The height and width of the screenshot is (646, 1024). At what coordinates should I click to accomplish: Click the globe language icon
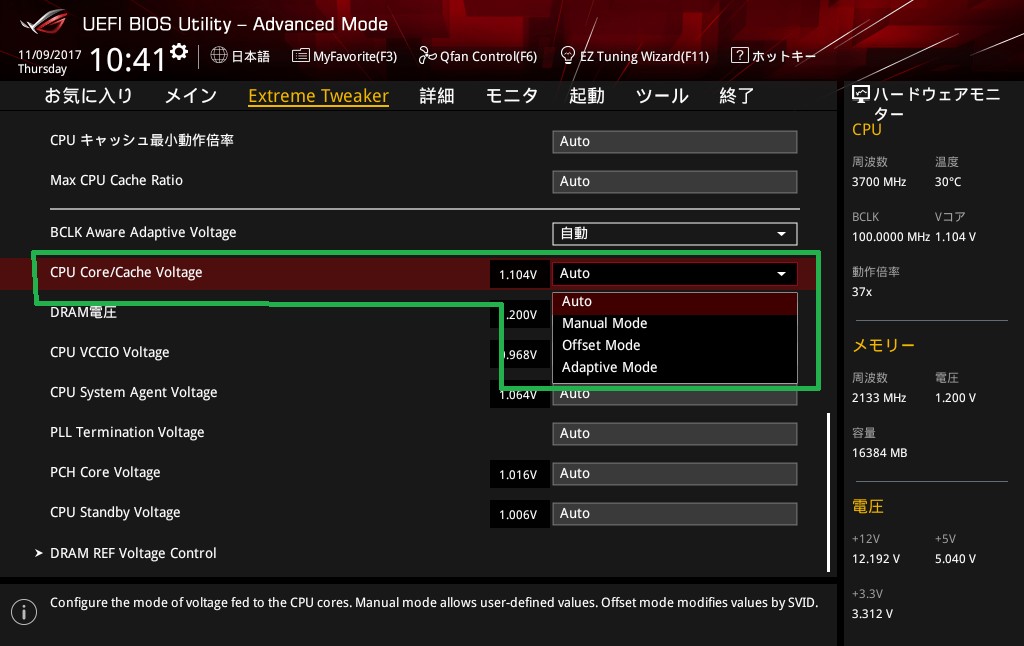pos(219,56)
